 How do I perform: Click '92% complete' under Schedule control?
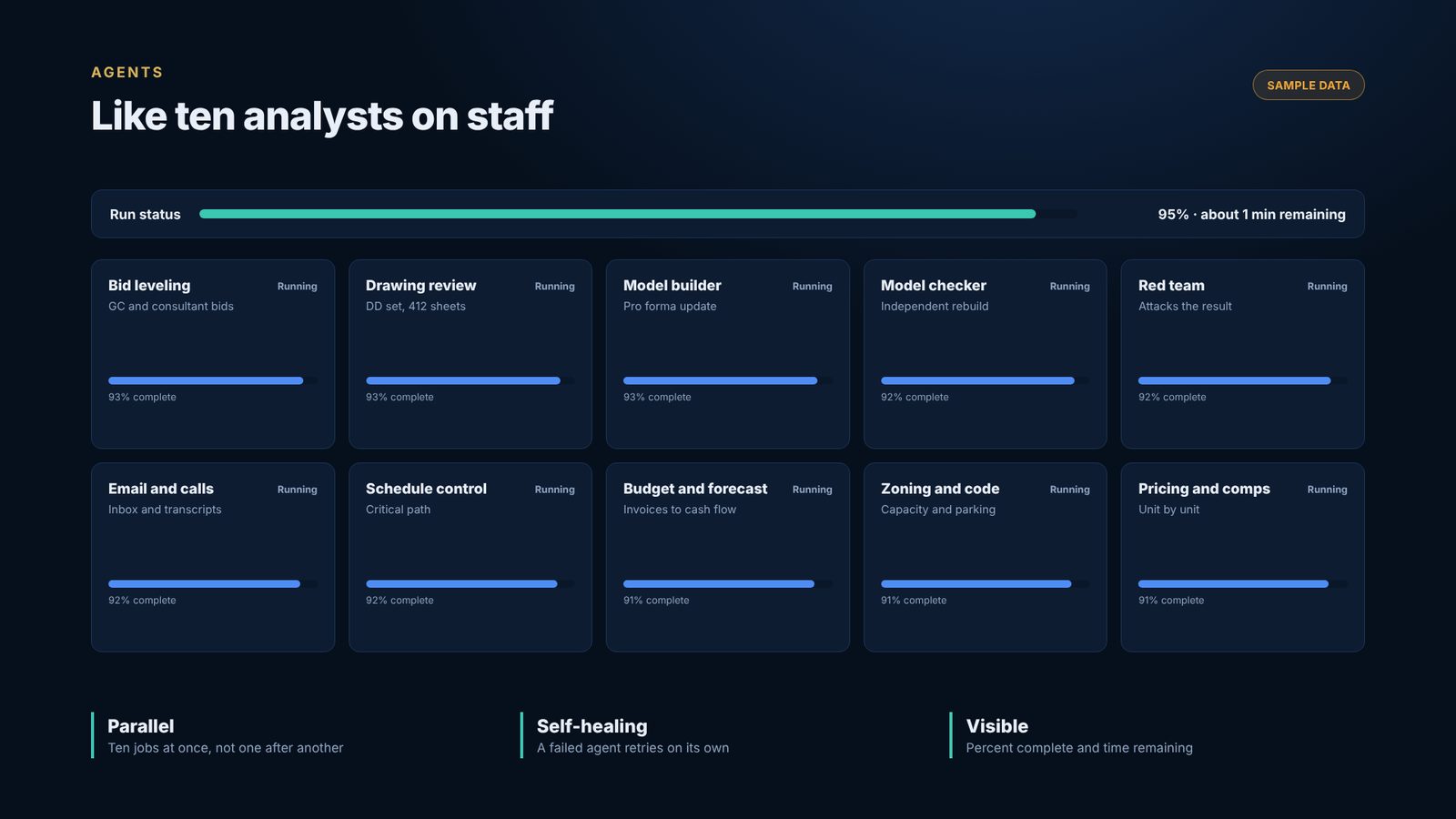(399, 601)
